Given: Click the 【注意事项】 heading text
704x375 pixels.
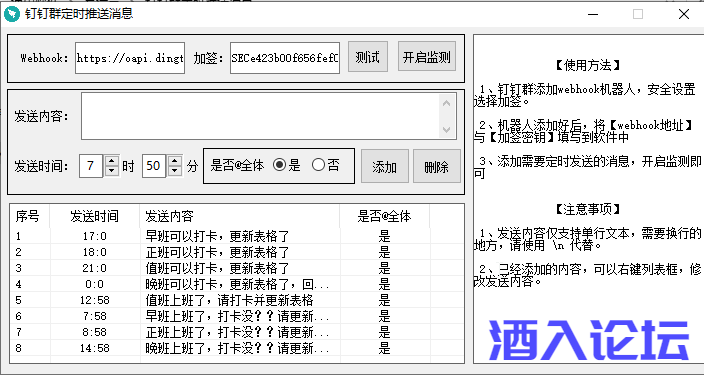Looking at the screenshot, I should click(588, 209).
